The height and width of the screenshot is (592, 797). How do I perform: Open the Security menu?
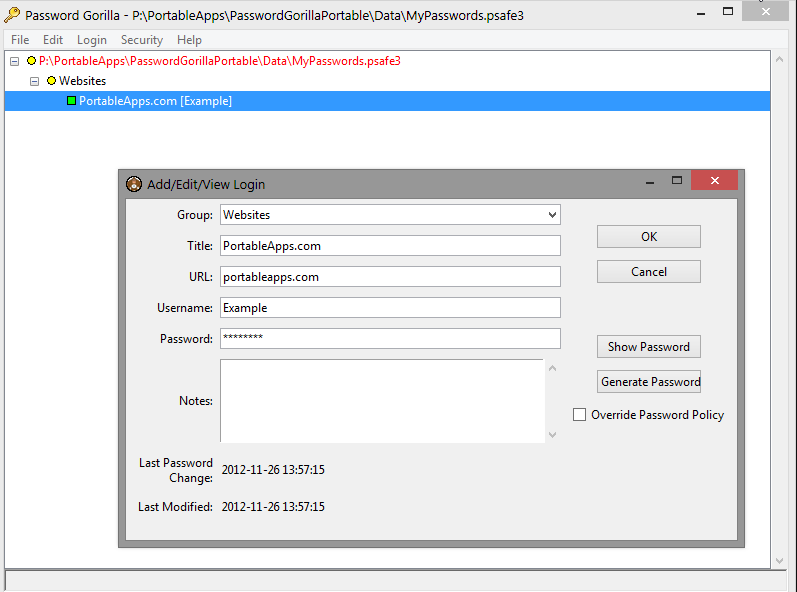click(142, 40)
